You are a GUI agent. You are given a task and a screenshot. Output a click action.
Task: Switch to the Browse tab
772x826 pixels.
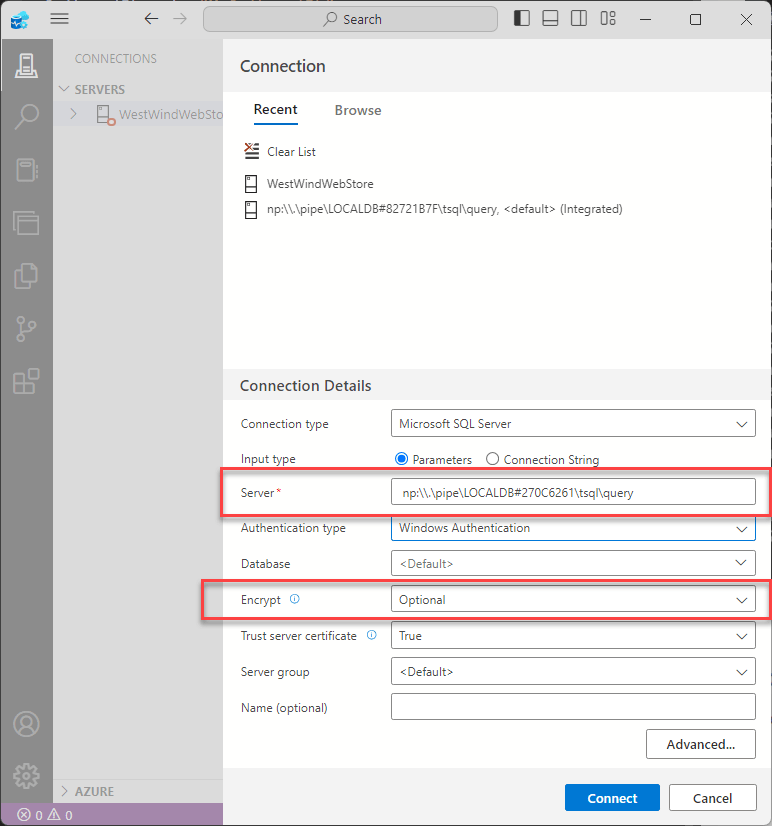358,110
